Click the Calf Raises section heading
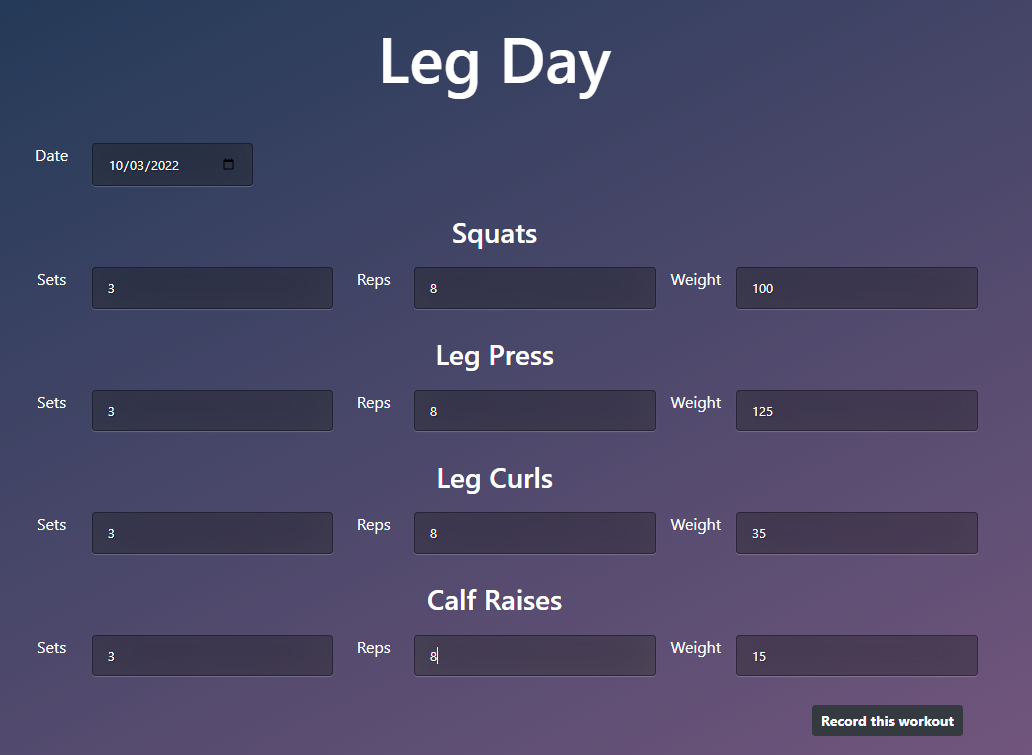 [494, 601]
